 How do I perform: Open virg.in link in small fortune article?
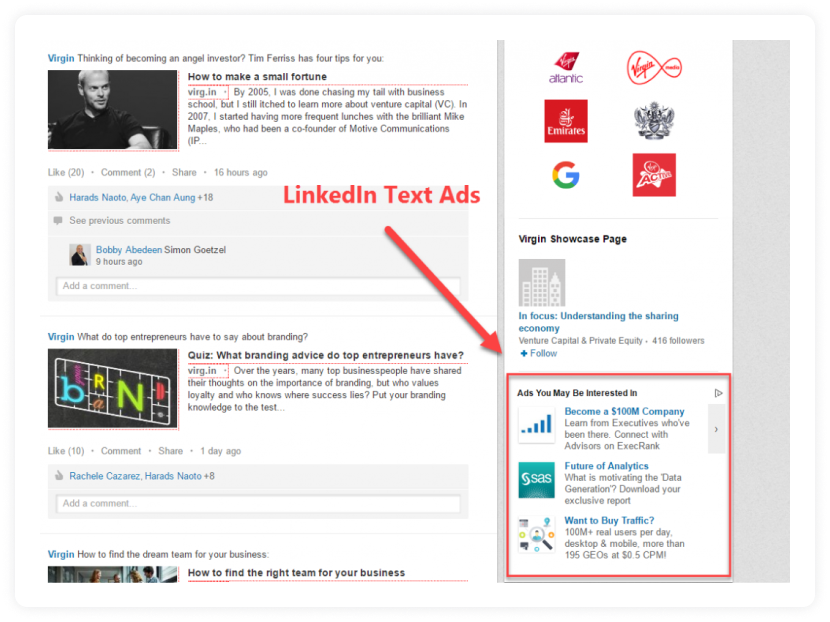[x=202, y=92]
